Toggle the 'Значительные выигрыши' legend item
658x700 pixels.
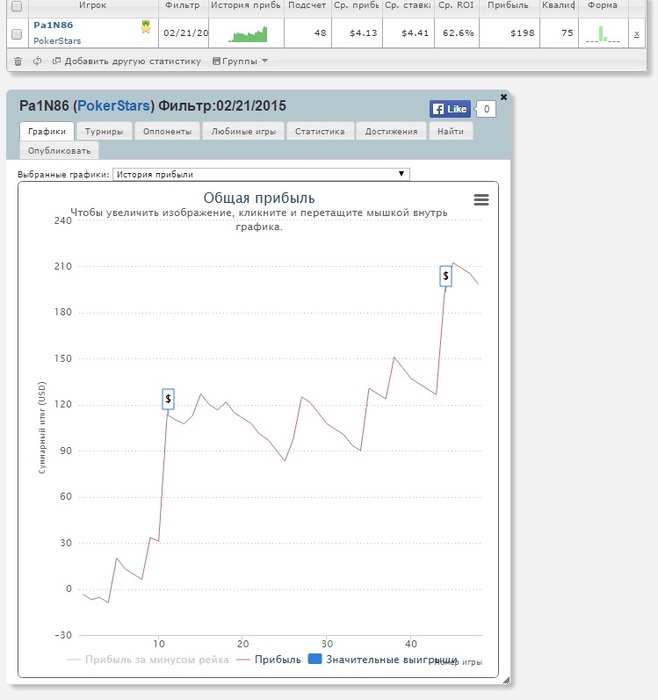click(383, 659)
